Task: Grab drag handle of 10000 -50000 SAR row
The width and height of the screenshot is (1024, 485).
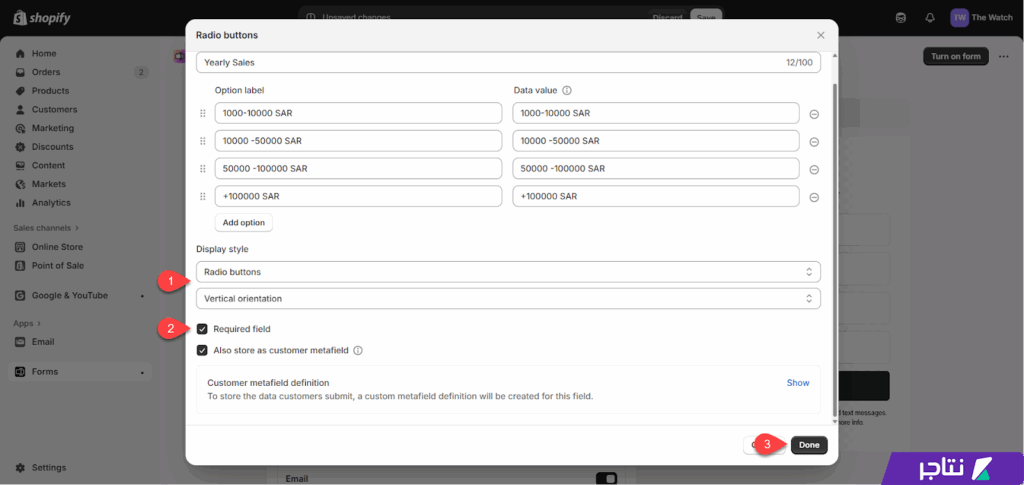Action: (203, 141)
